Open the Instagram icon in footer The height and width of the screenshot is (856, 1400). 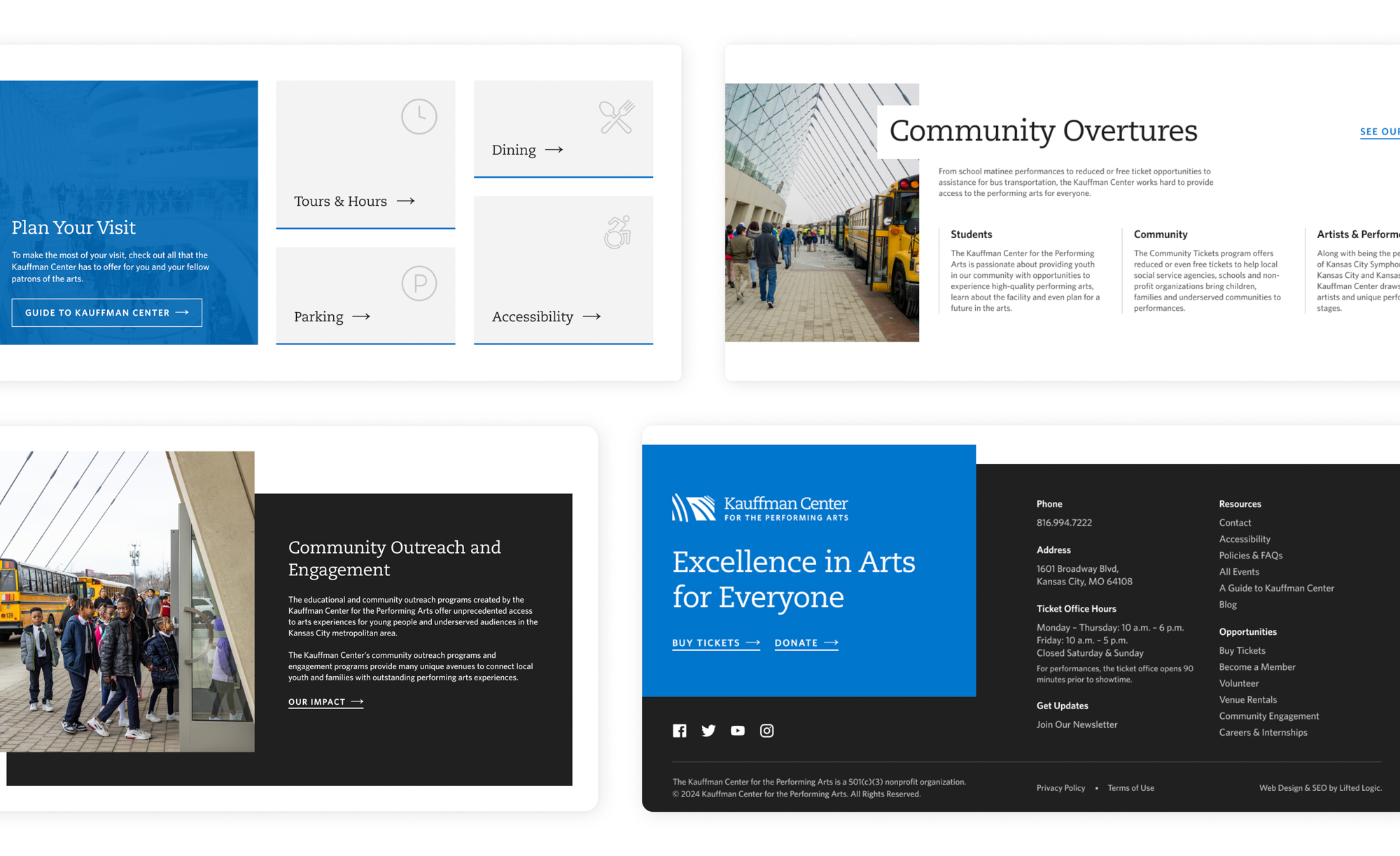[767, 731]
